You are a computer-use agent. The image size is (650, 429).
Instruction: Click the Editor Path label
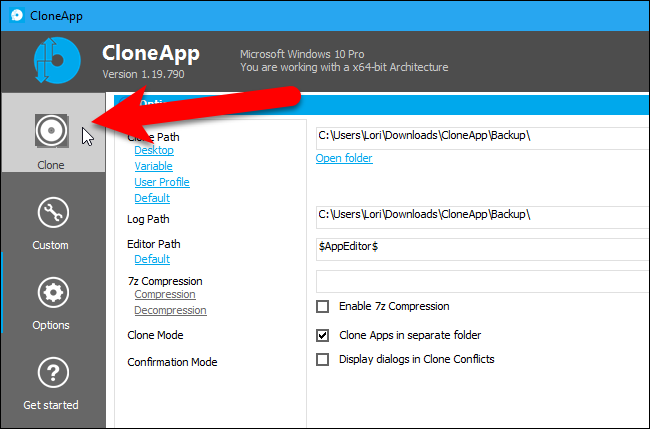point(154,244)
